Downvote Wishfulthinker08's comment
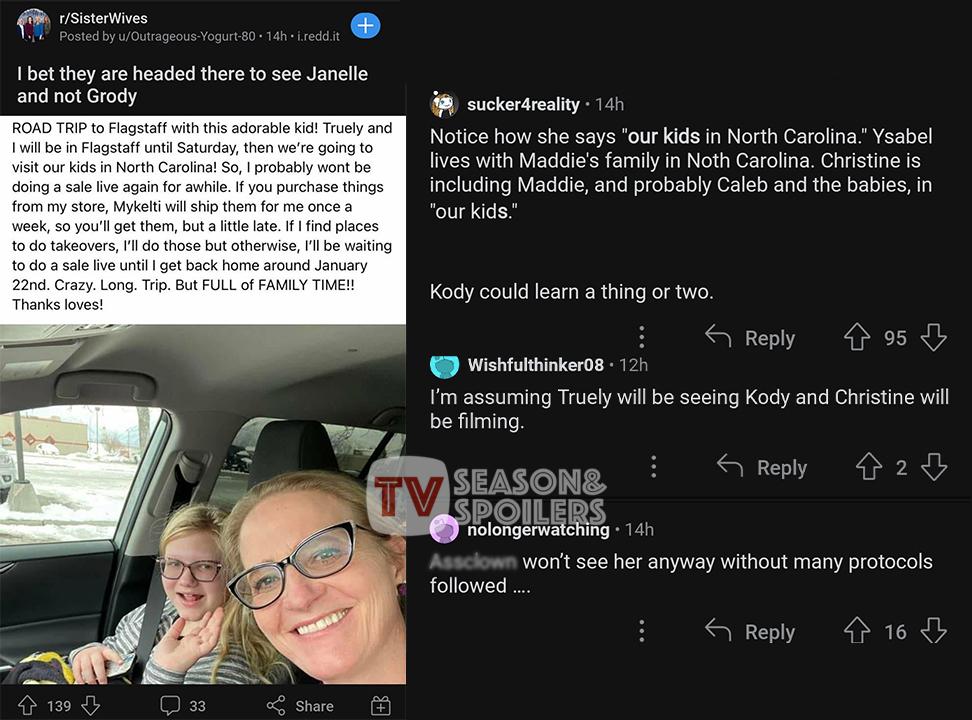Image resolution: width=972 pixels, height=720 pixels. click(934, 467)
